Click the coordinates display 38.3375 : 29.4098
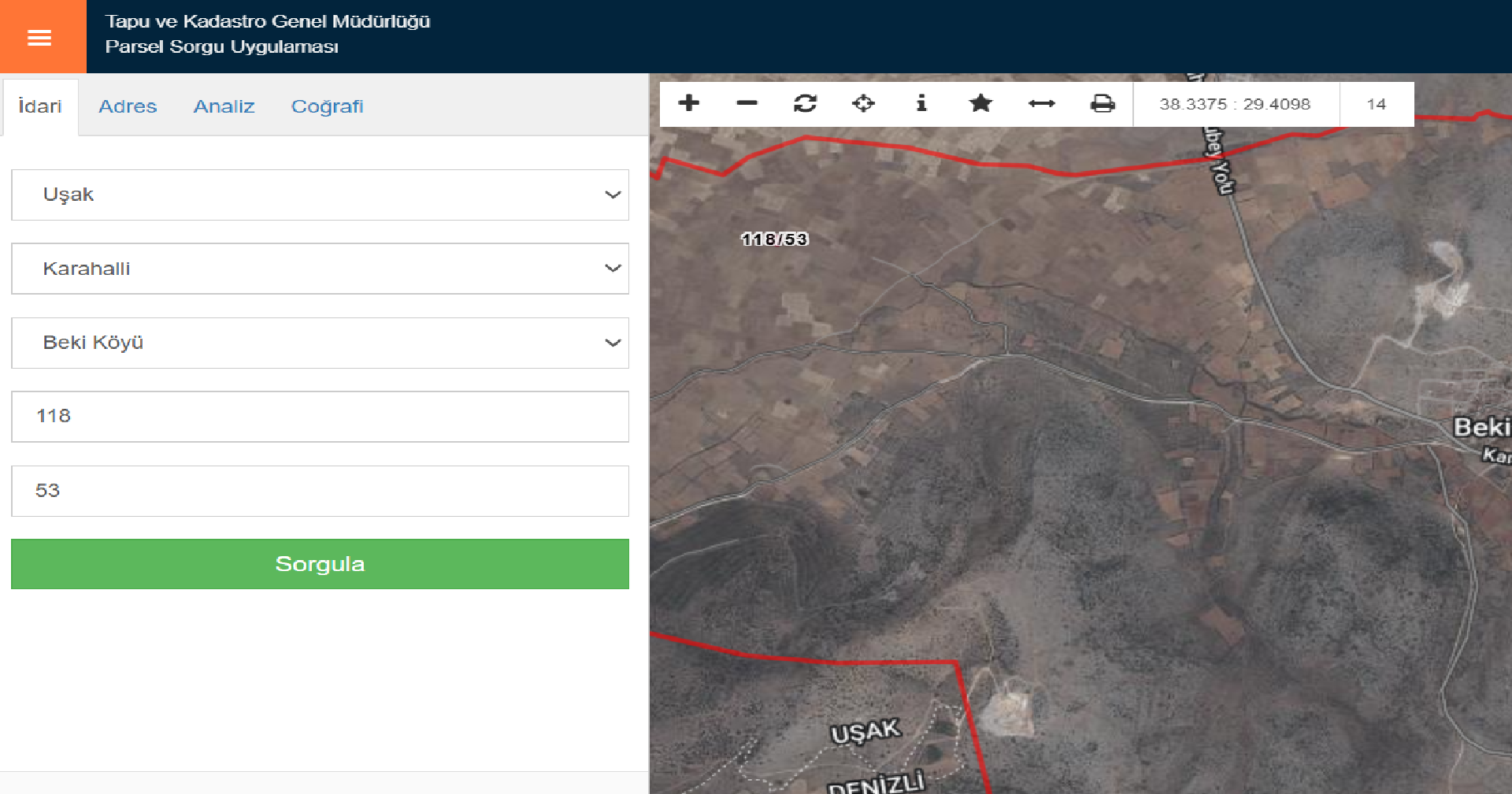This screenshot has width=1512, height=794. (1235, 104)
